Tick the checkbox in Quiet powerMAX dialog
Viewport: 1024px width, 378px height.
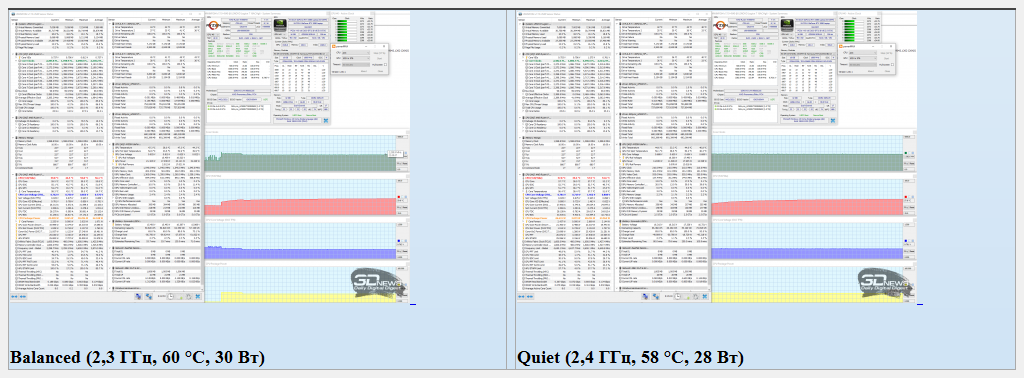coord(892,65)
